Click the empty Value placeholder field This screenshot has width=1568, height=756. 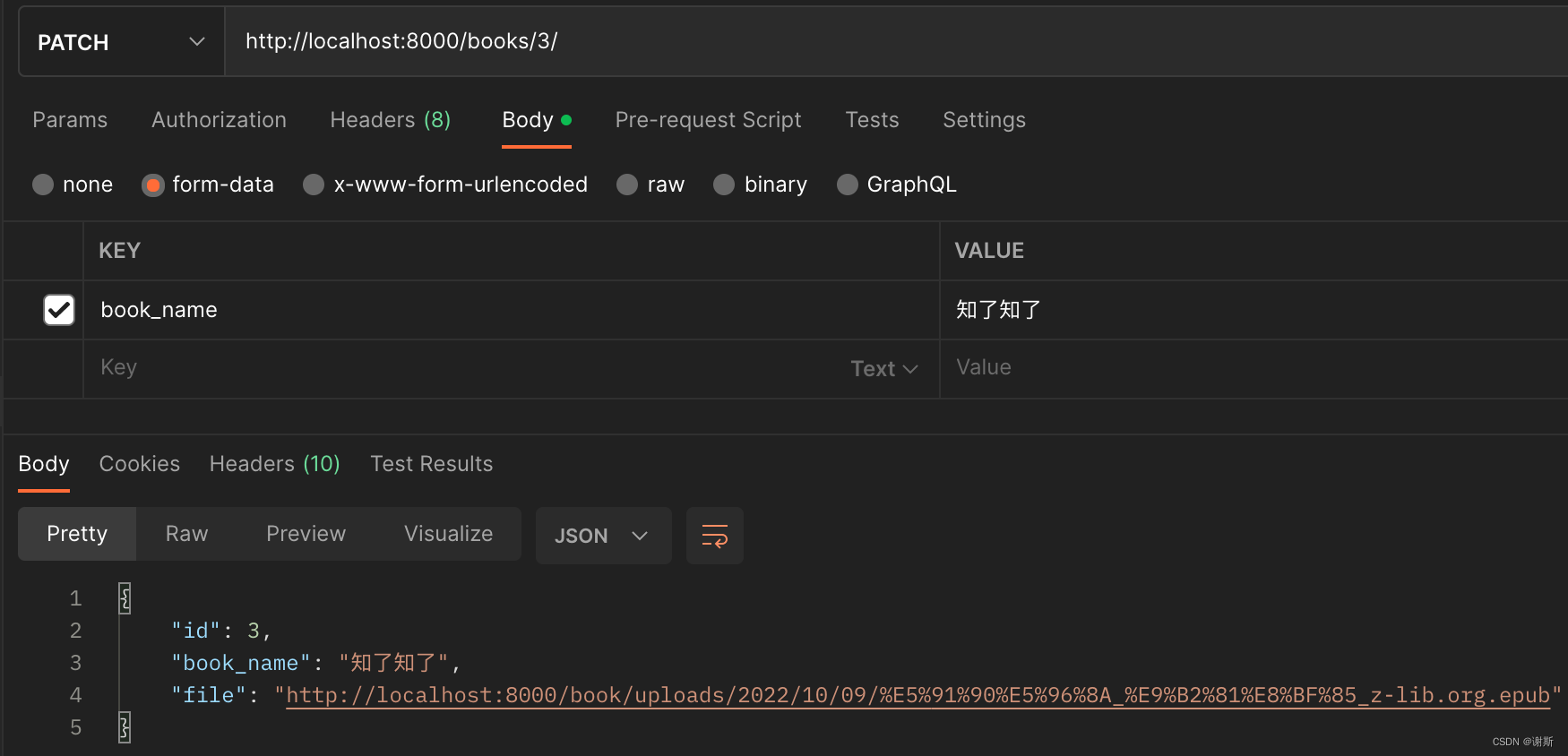pos(1254,368)
